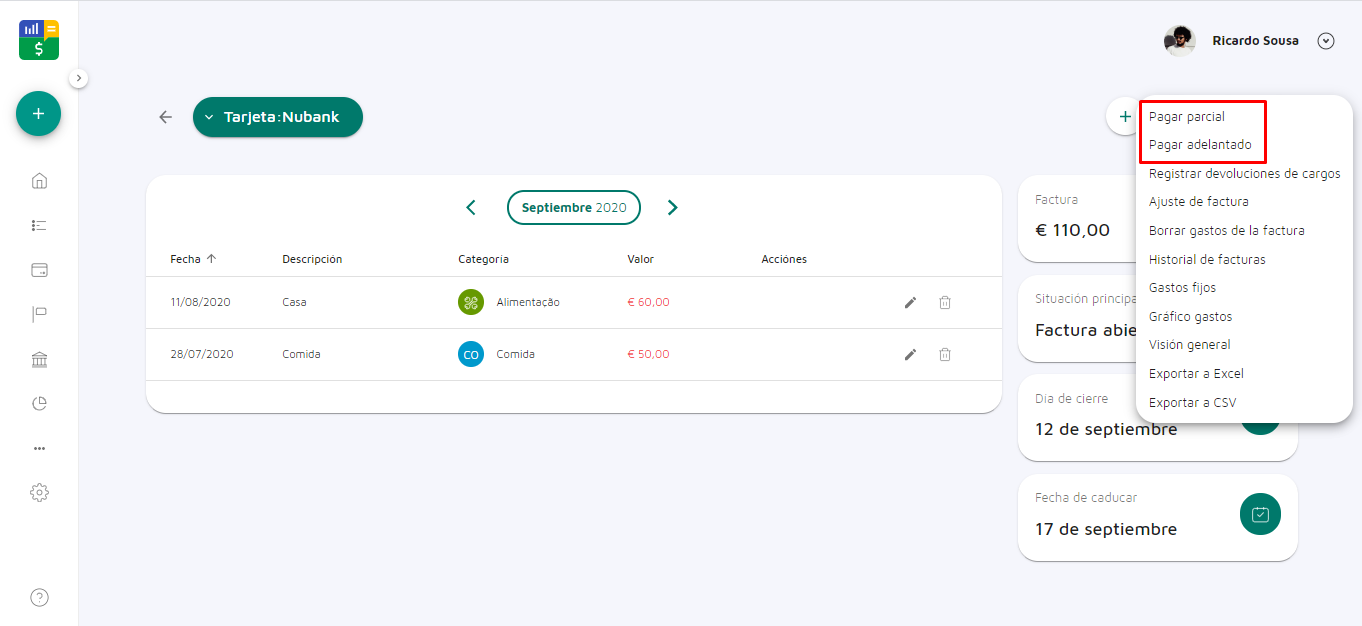Choose Exportar a Excel menu option
This screenshot has height=626, width=1362.
tap(1196, 374)
